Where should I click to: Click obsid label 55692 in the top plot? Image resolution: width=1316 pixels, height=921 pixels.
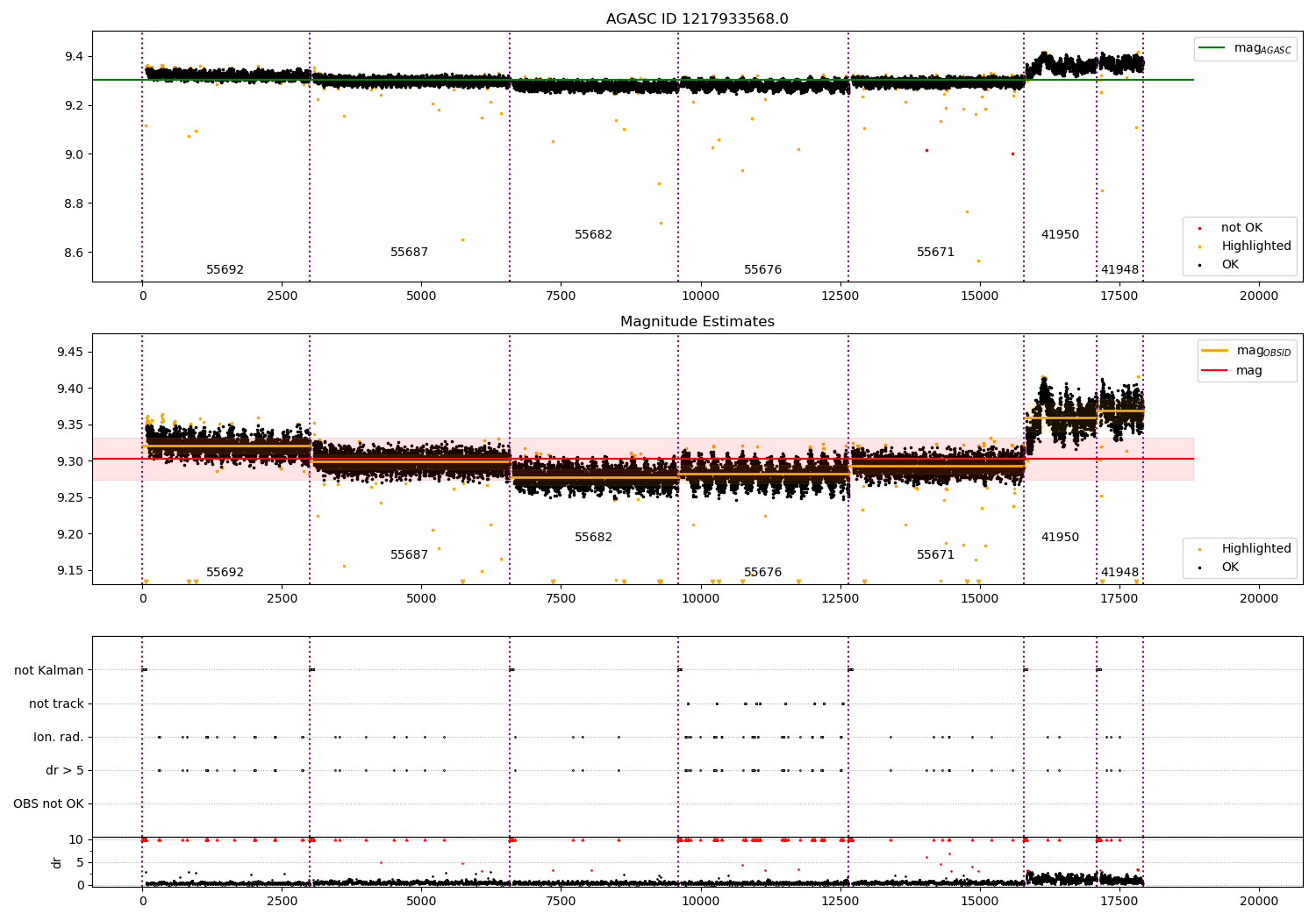coord(225,270)
